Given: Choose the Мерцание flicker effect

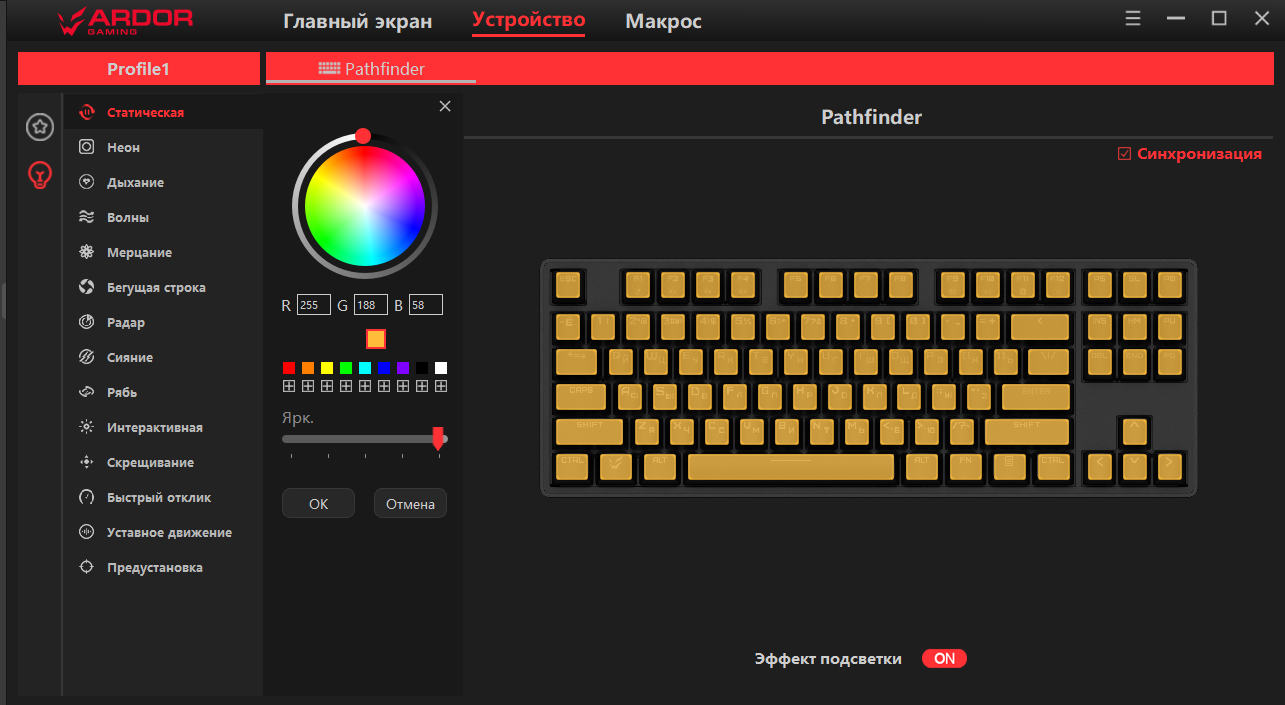Looking at the screenshot, I should 139,252.
